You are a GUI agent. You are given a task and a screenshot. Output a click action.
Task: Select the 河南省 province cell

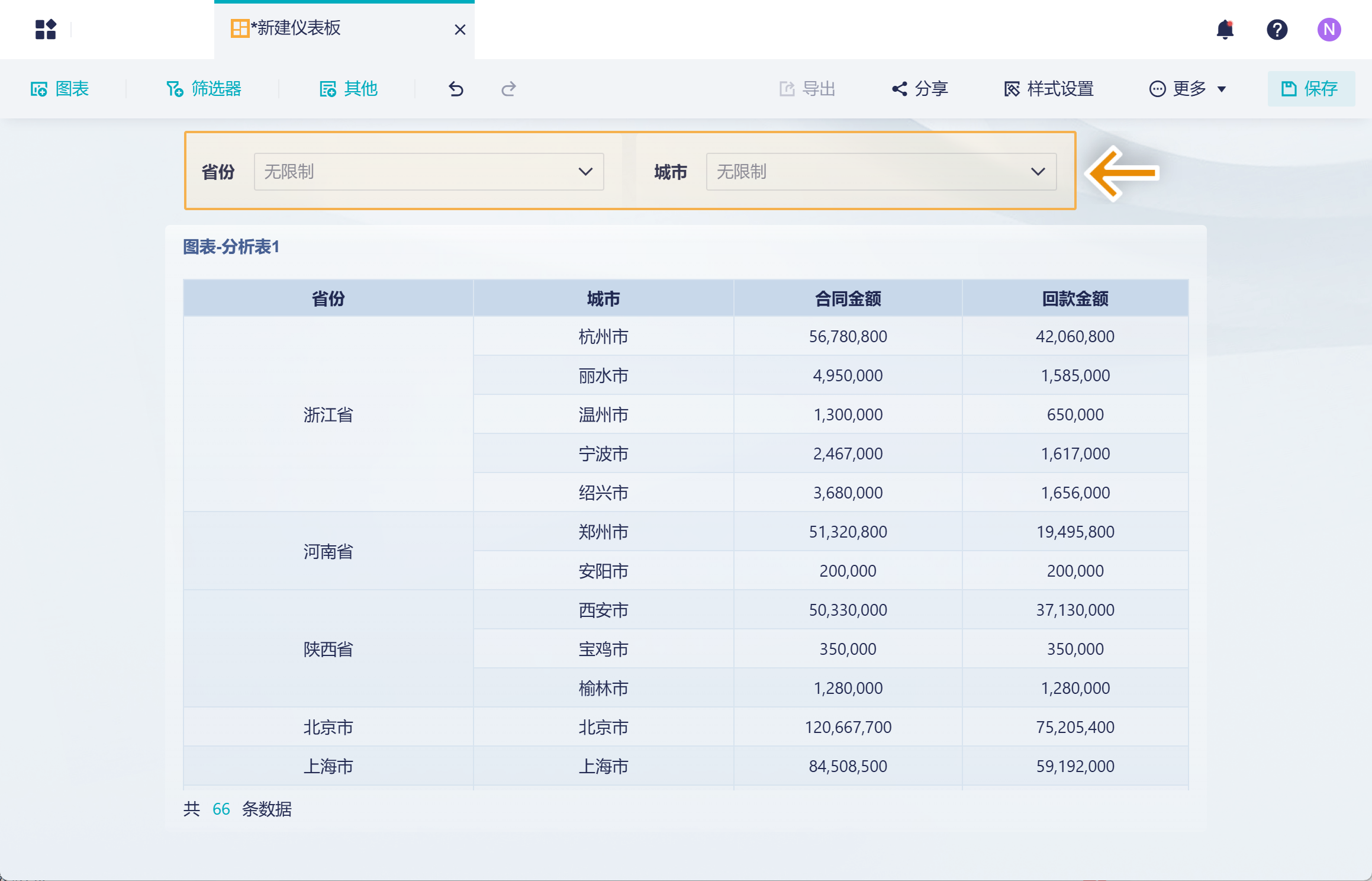(328, 551)
